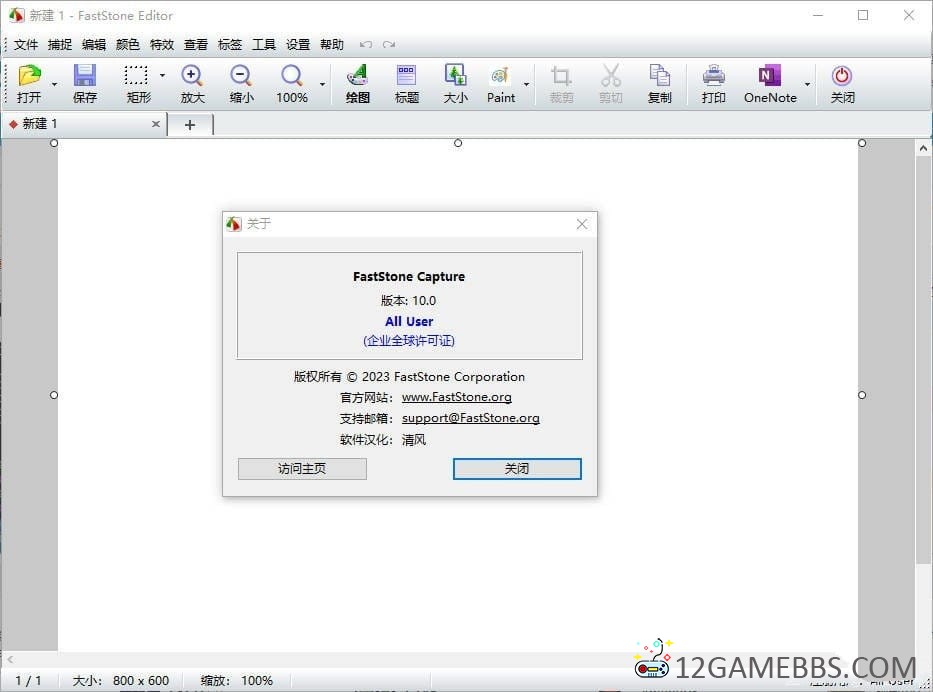Save the image with 保存 icon

(x=84, y=76)
